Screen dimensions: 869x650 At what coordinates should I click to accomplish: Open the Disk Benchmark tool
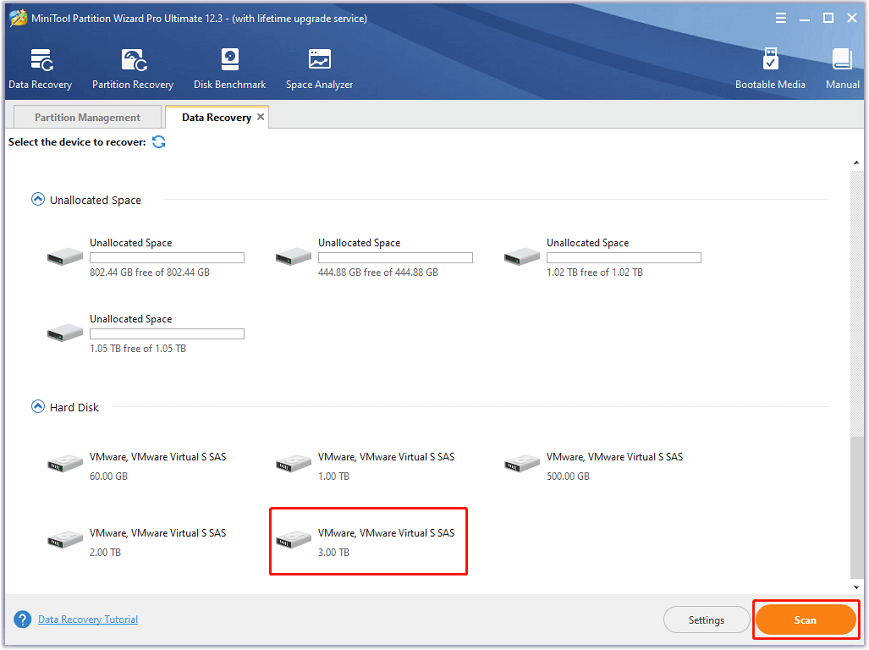(229, 69)
